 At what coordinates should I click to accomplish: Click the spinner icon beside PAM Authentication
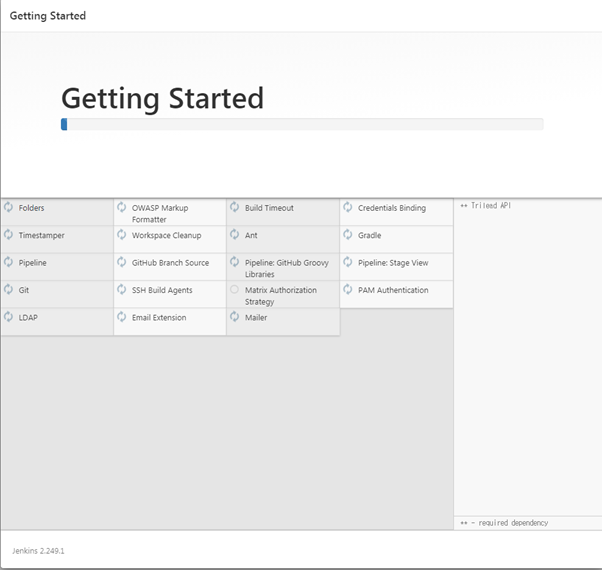[348, 289]
